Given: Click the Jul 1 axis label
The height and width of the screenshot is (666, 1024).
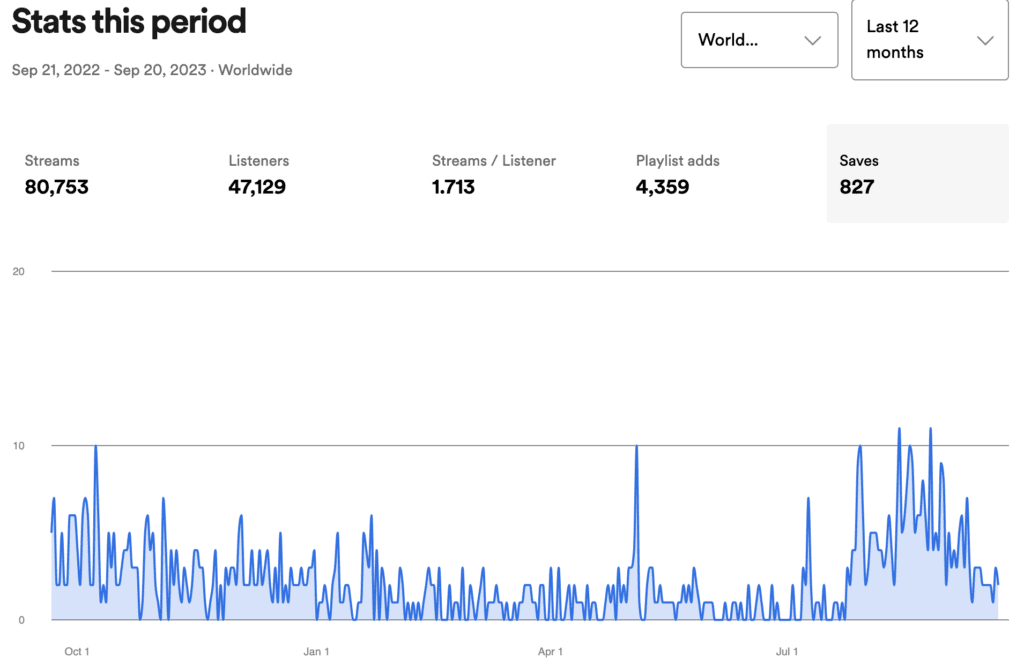Looking at the screenshot, I should (787, 652).
